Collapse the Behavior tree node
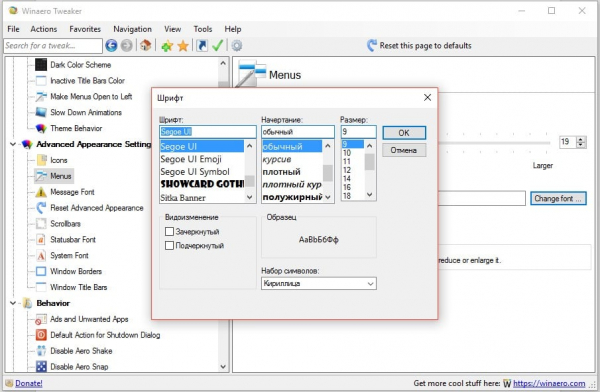 (x=13, y=303)
